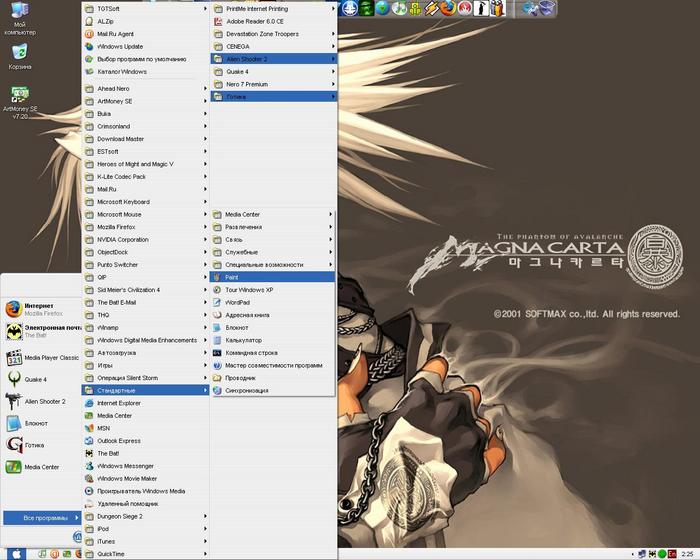Viewport: 700px width, 560px height.
Task: Open the Операция Silent Storm folder
Action: click(146, 378)
